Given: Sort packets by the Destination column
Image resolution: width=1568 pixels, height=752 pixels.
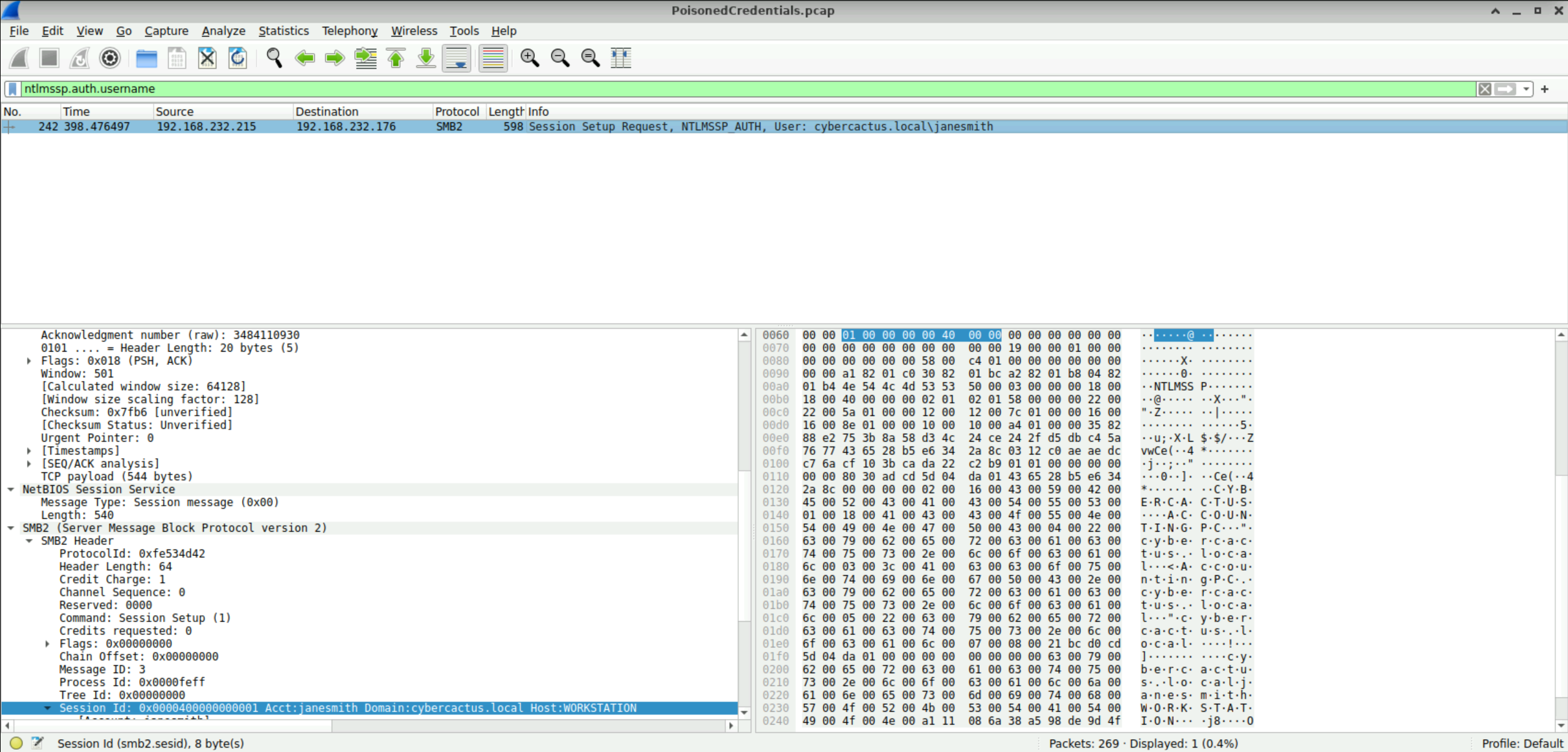Looking at the screenshot, I should pyautogui.click(x=363, y=111).
